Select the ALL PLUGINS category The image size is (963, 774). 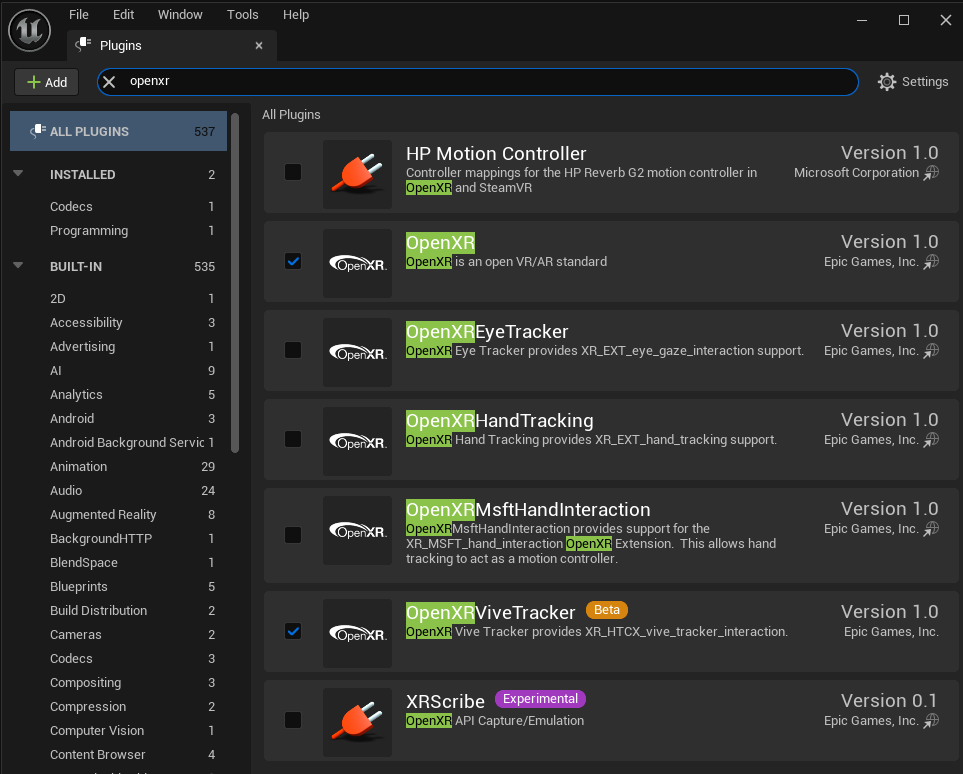point(119,131)
